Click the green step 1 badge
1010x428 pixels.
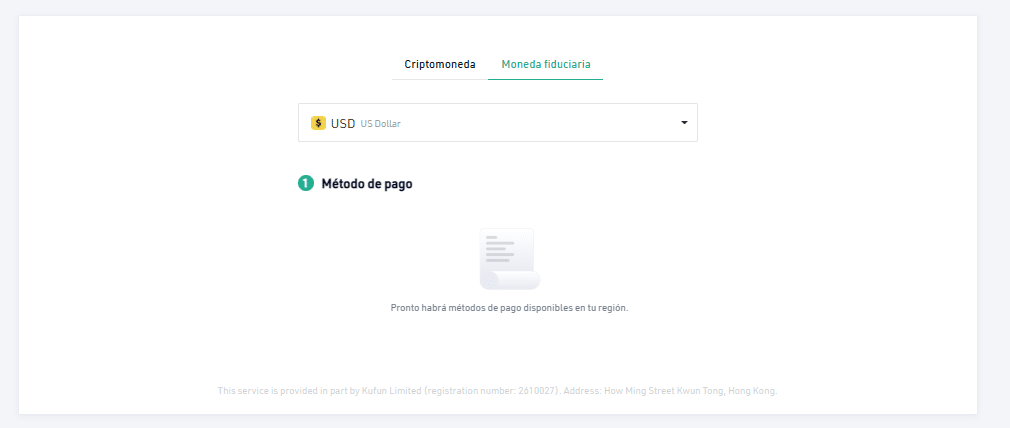click(306, 184)
